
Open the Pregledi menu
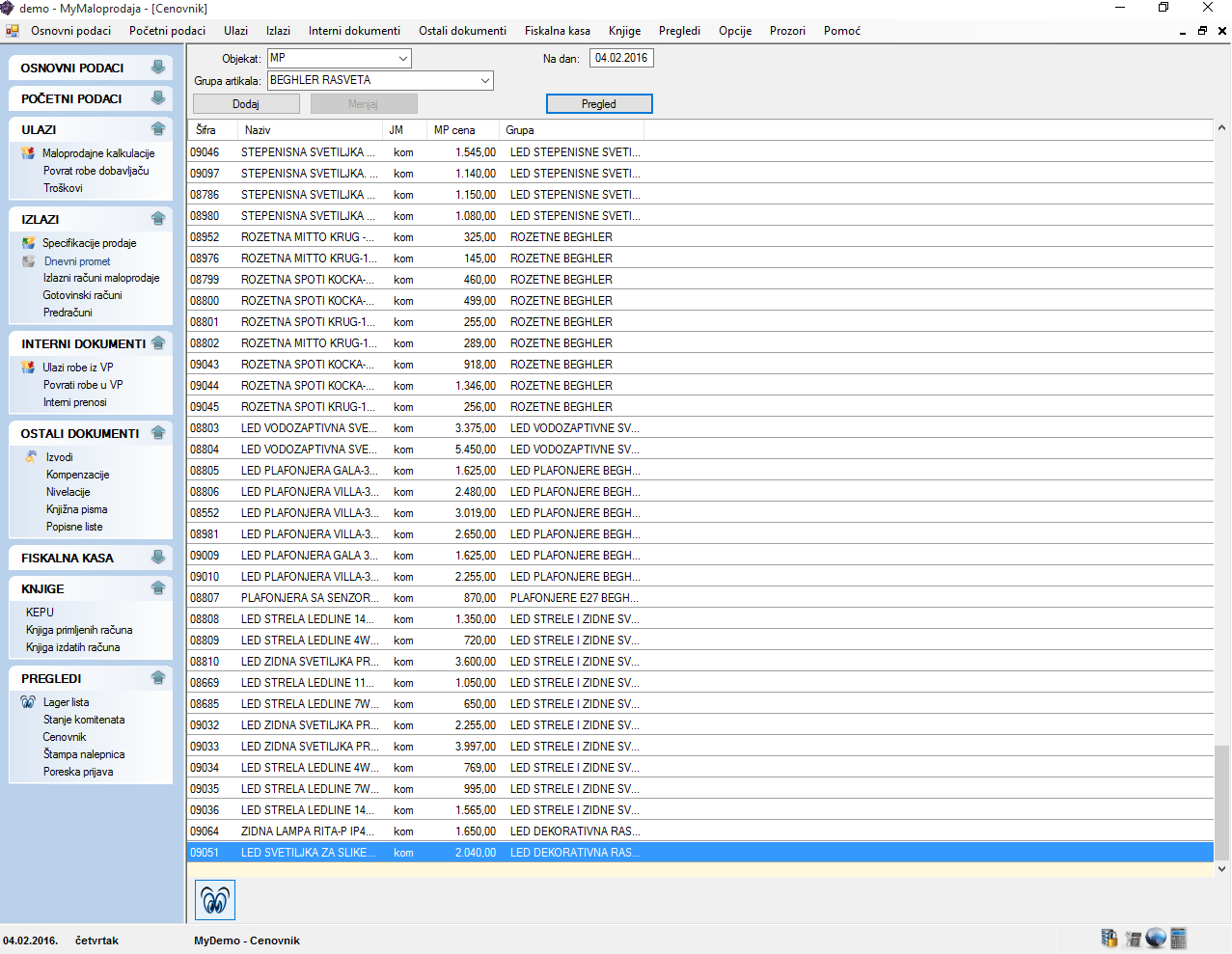(x=679, y=31)
